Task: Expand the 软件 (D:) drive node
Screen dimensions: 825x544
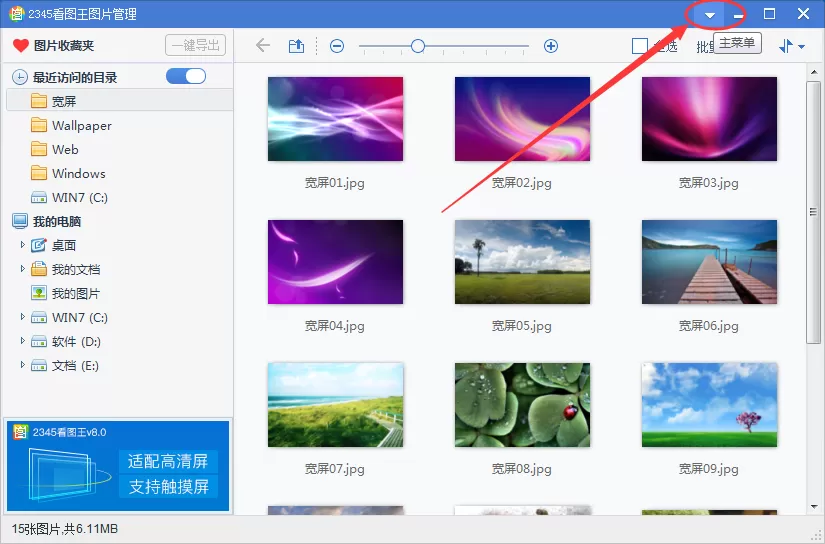Action: coord(22,341)
